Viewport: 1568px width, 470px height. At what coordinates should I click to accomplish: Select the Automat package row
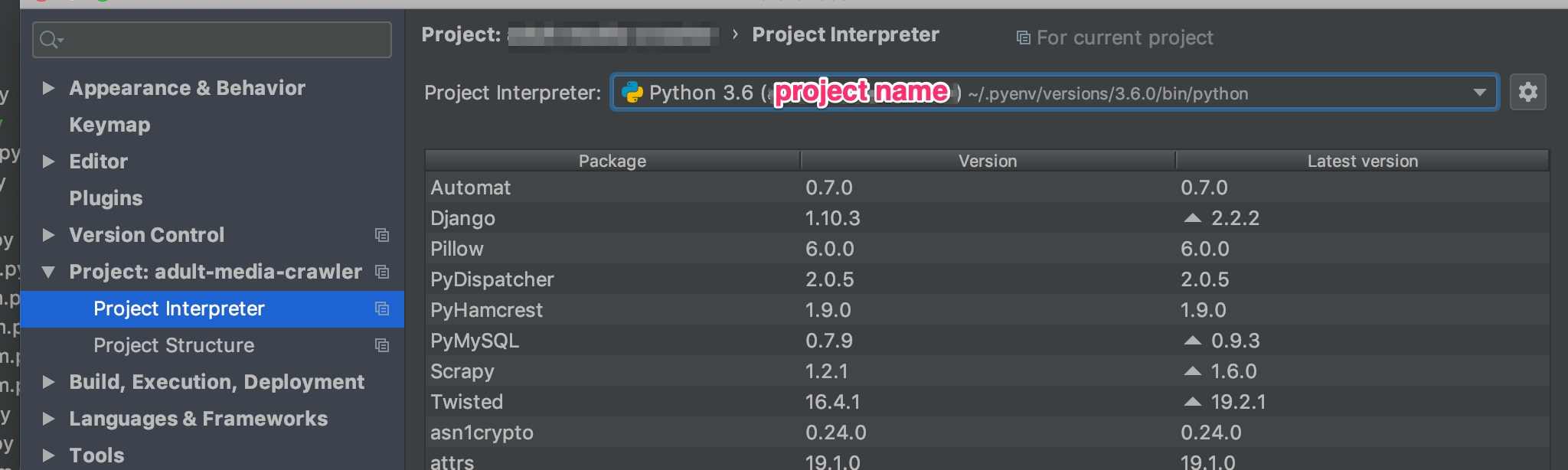(x=987, y=188)
